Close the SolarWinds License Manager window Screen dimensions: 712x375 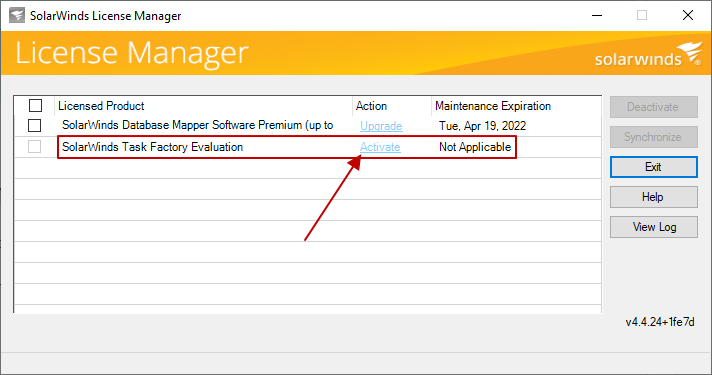(x=688, y=15)
